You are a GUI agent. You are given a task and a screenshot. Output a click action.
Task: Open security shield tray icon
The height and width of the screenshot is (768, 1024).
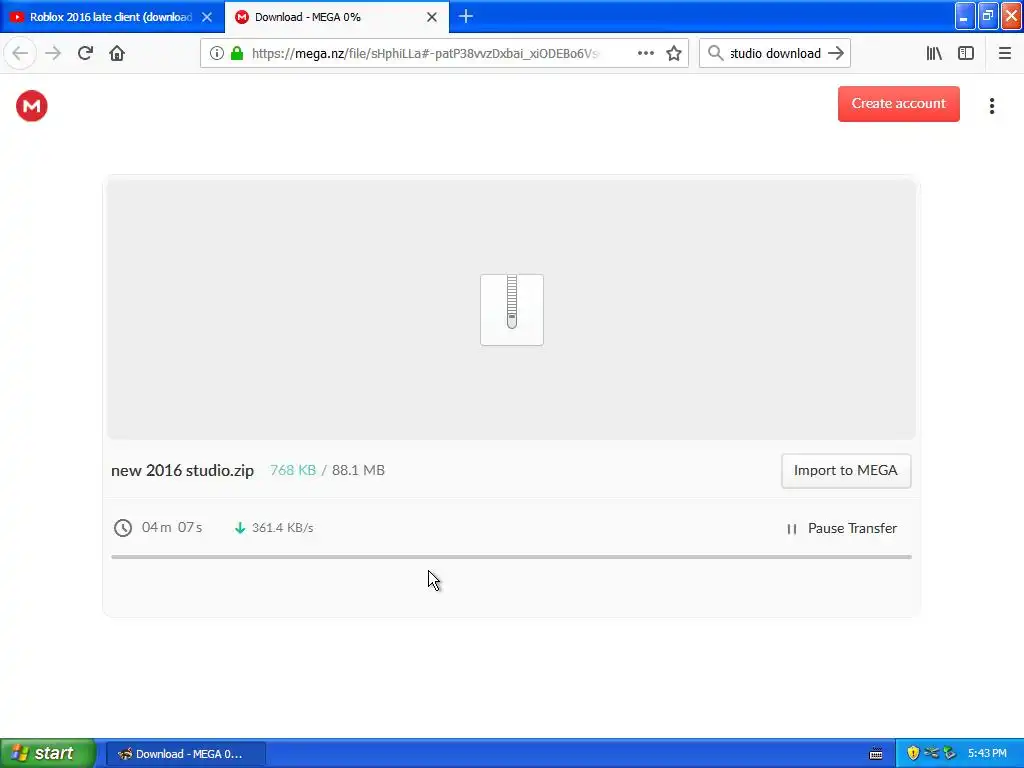(x=913, y=754)
